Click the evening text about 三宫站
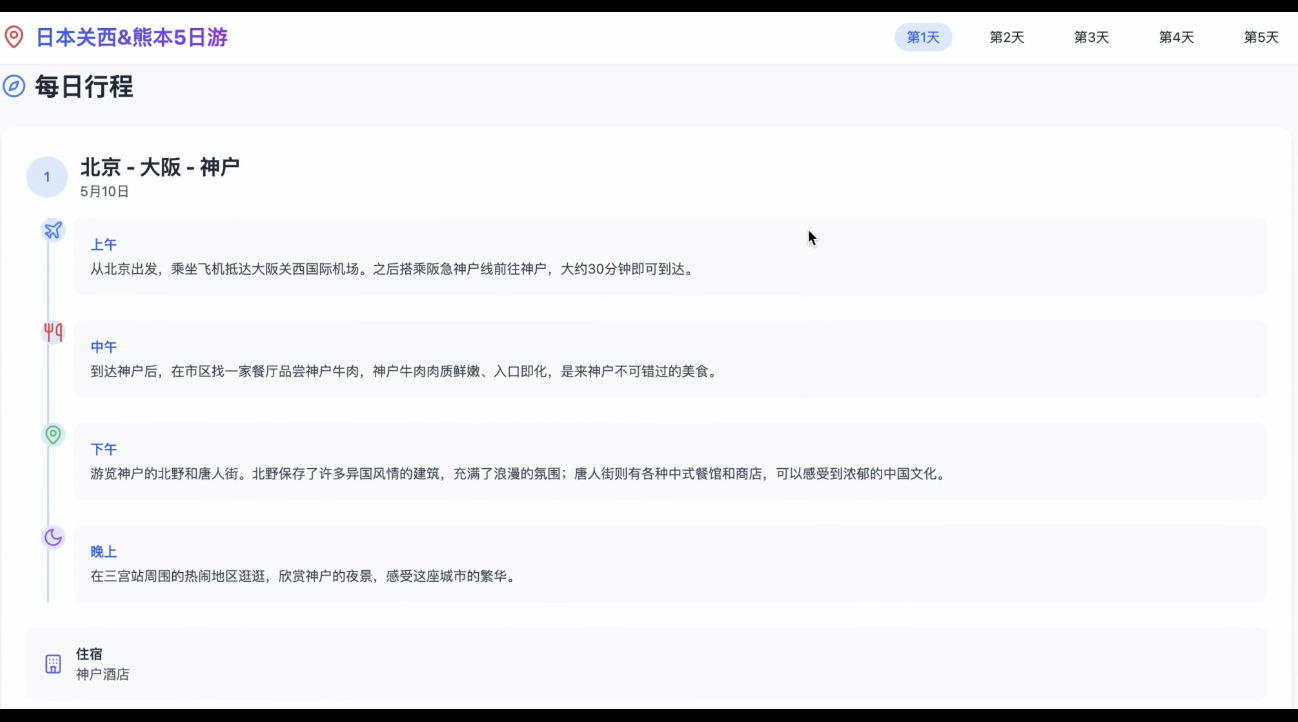Image resolution: width=1298 pixels, height=722 pixels. click(x=304, y=576)
